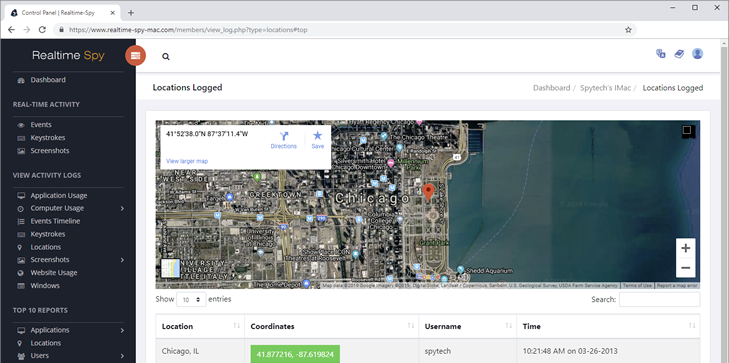Click the Shedd Aquarium marker on map
Image resolution: width=729 pixels, height=363 pixels.
[x=461, y=270]
